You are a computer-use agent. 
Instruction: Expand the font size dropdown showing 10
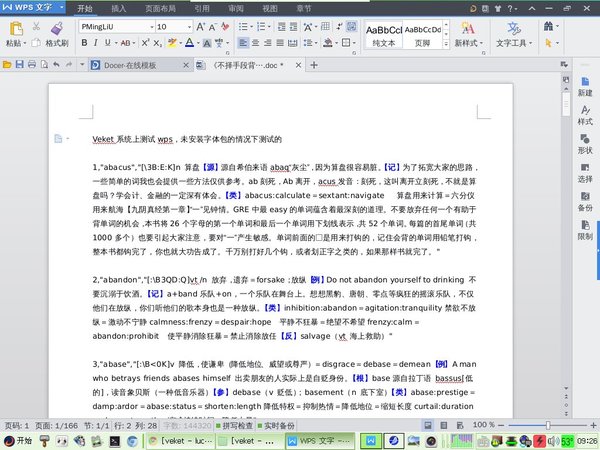189,25
